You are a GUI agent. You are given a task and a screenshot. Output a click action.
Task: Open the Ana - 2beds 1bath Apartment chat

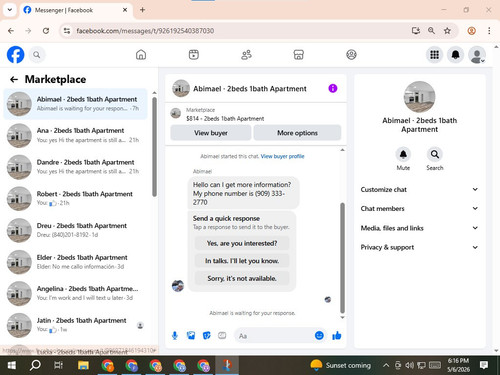[x=76, y=135]
